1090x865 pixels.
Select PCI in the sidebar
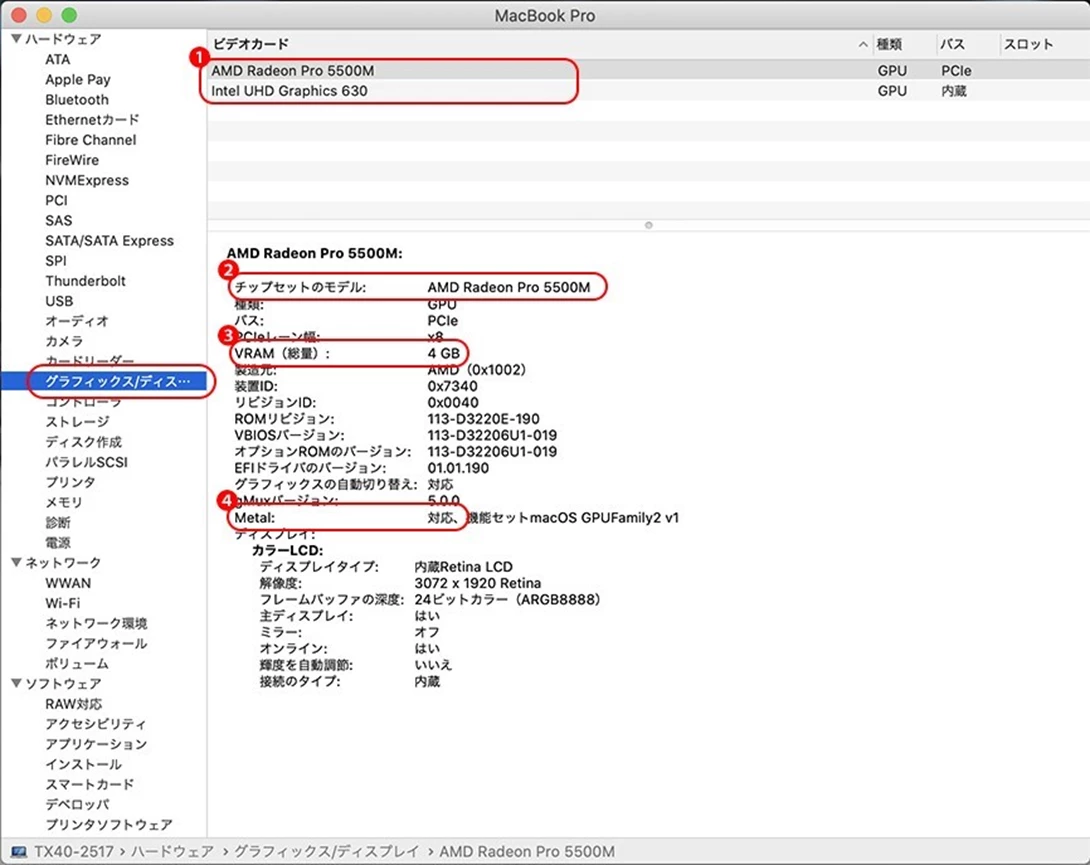point(56,200)
